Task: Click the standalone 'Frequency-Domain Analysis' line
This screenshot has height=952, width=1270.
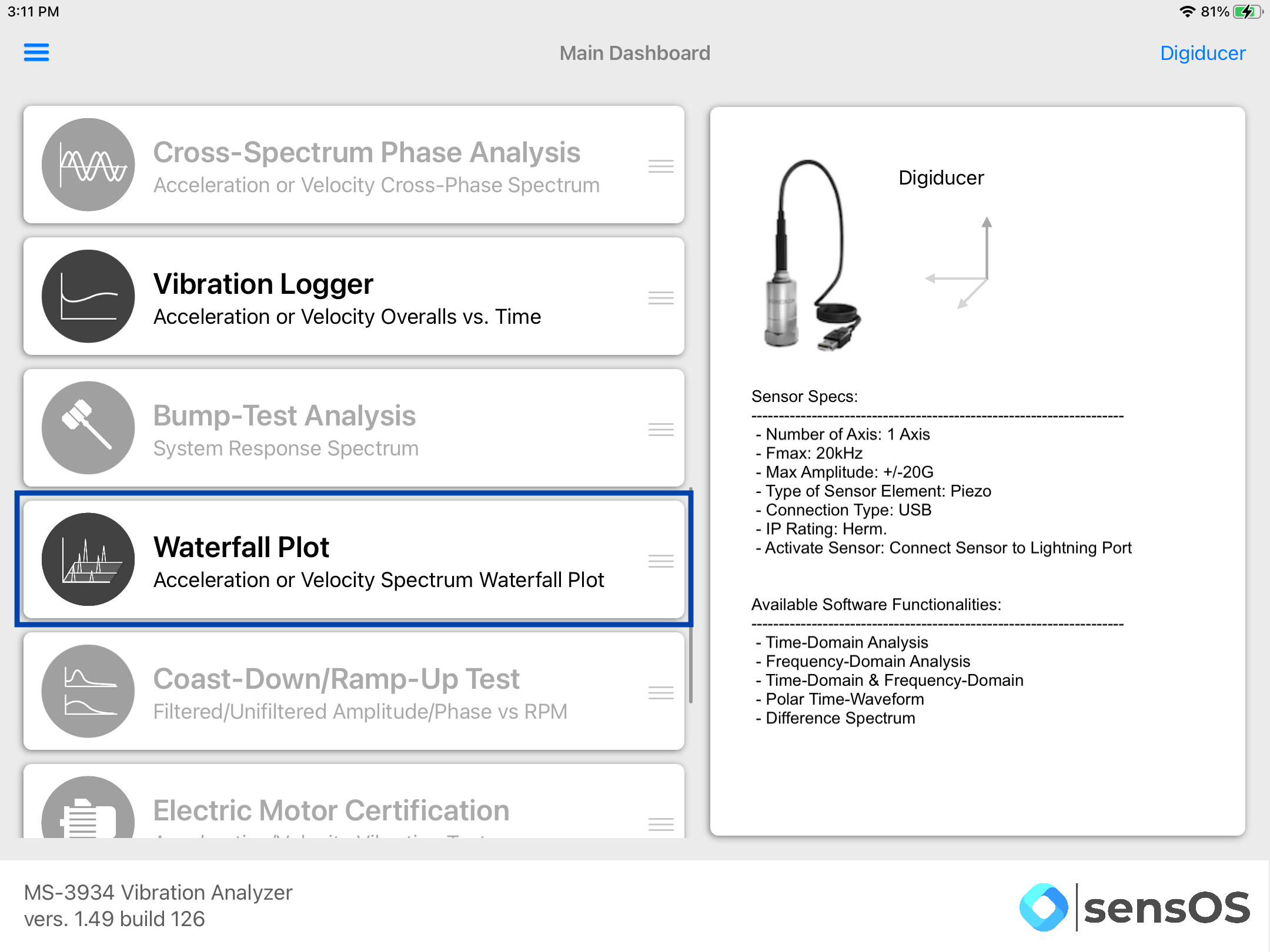Action: (x=863, y=661)
